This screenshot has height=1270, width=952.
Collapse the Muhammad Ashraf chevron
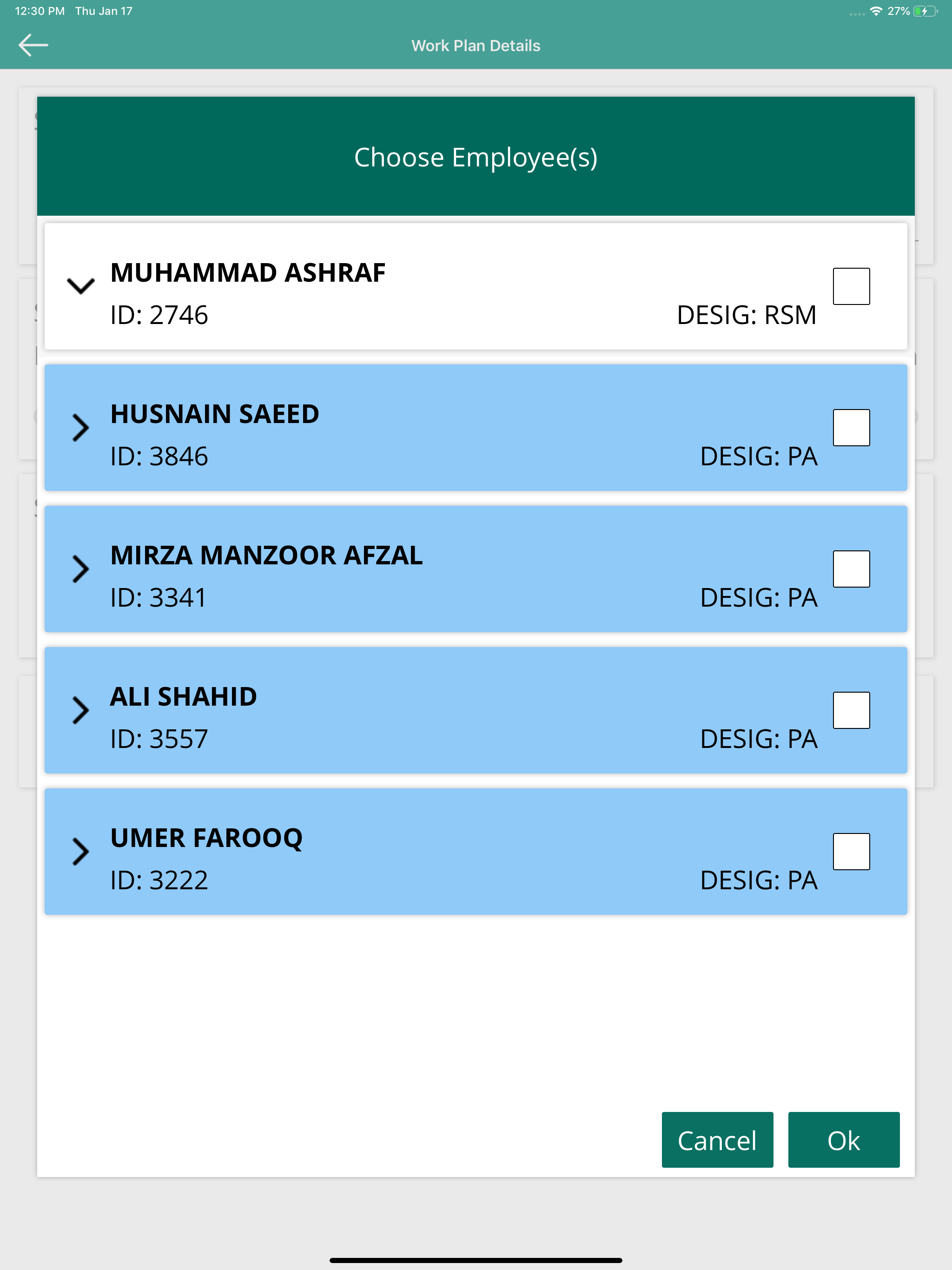(x=80, y=286)
